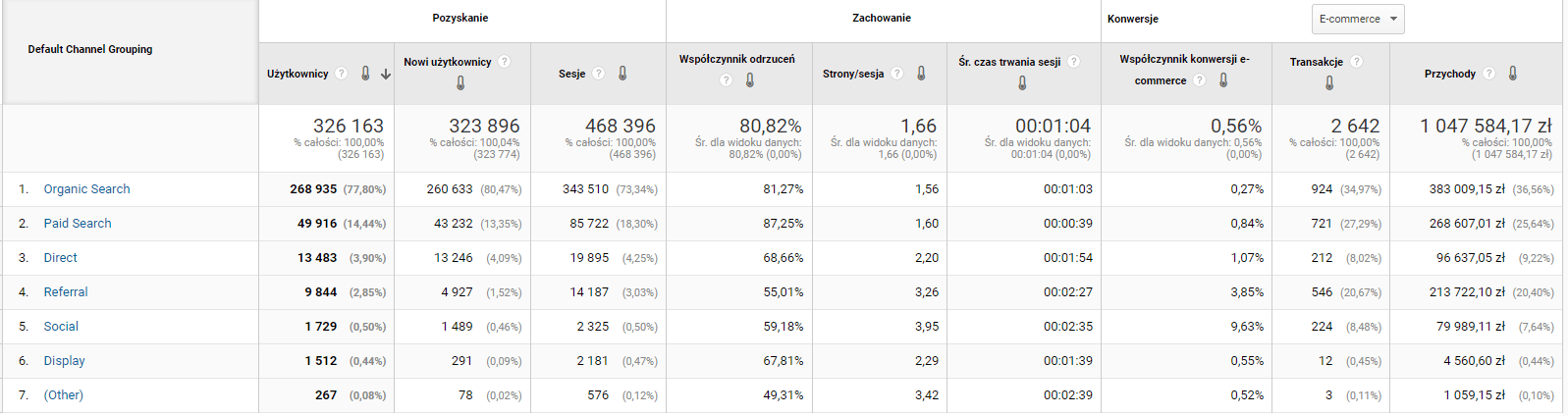Open the Display channel link
The height and width of the screenshot is (416, 1568).
(x=64, y=361)
